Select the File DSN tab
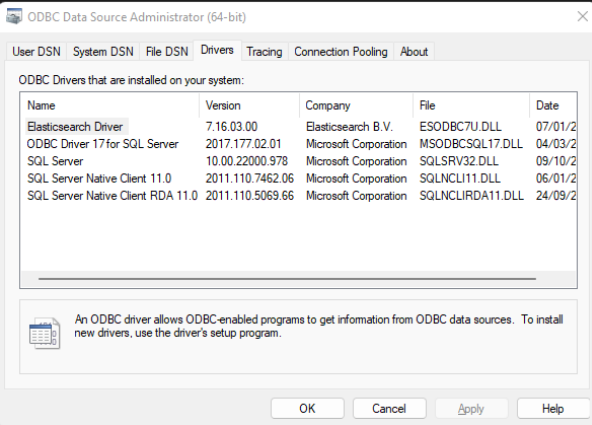Screen dimensions: 592x425 pos(167,51)
